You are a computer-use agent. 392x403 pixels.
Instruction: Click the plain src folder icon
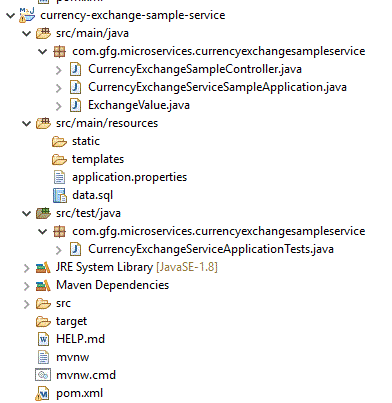pyautogui.click(x=43, y=304)
